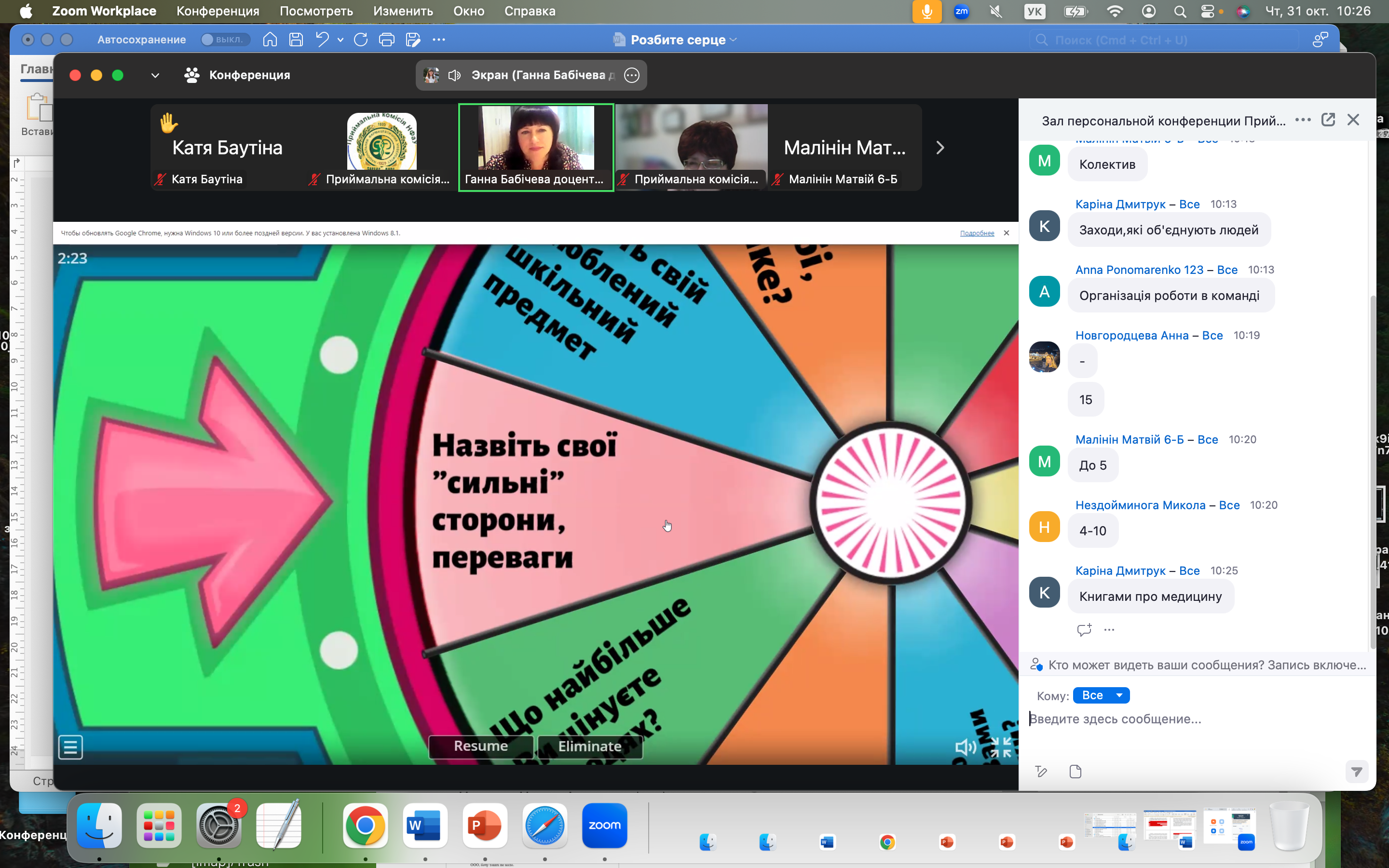
Task: Open Spotlight search in menu bar
Action: [1180, 11]
